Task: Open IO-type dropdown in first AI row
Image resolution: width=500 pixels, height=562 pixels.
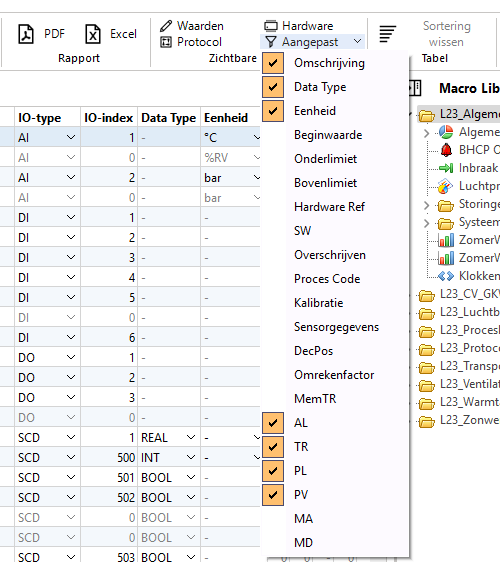Action: pos(71,137)
